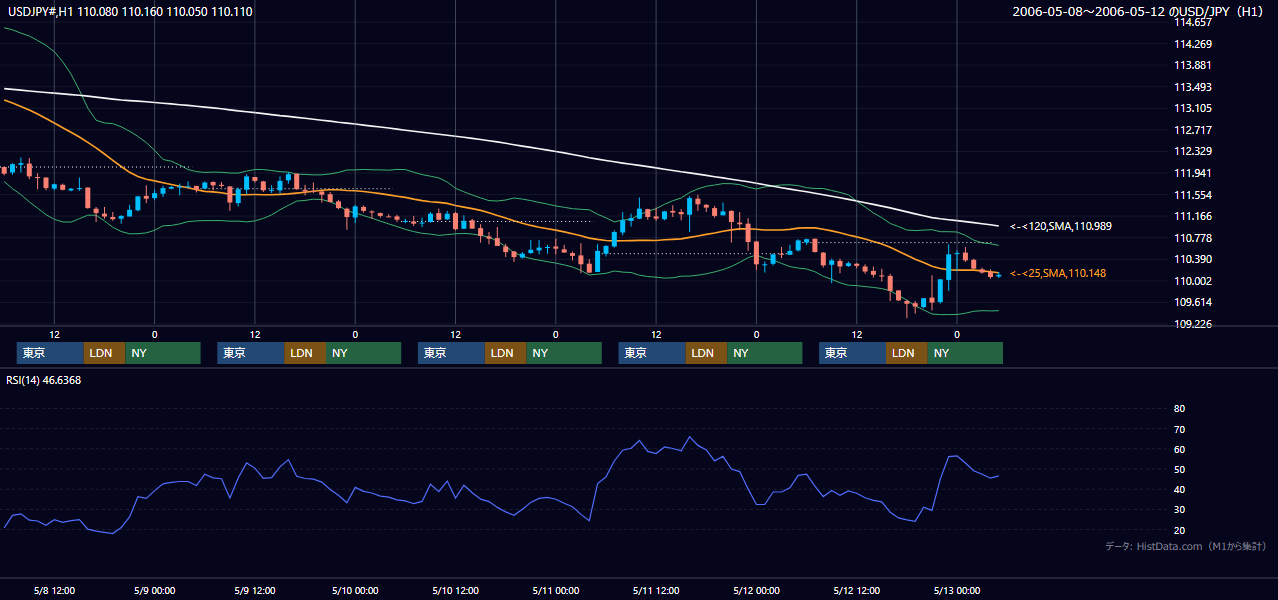The width and height of the screenshot is (1278, 600).
Task: Click price axis value 110.002
Action: [1192, 281]
